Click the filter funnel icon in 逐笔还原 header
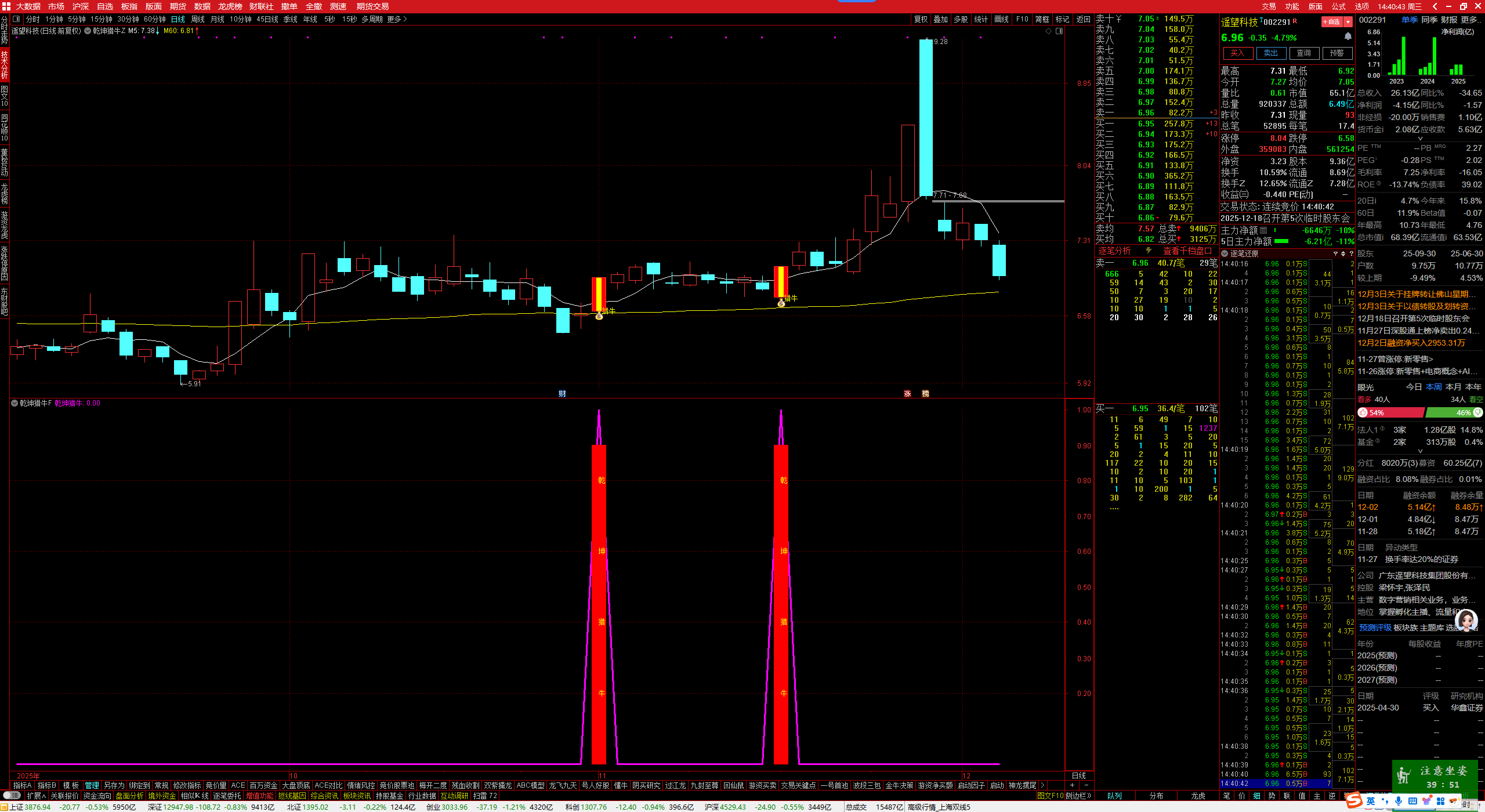Screen dimensions: 1485x812 1335,253
